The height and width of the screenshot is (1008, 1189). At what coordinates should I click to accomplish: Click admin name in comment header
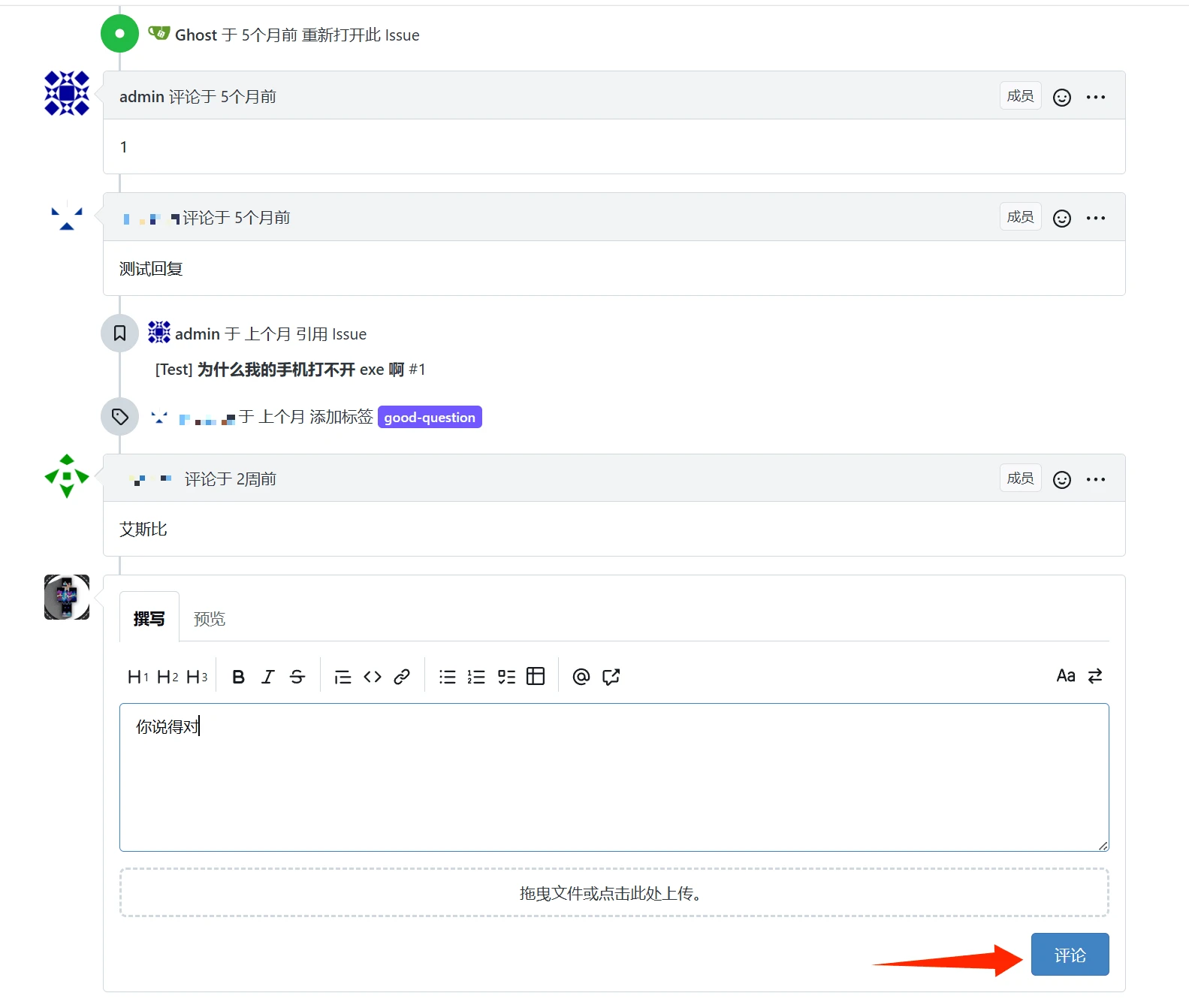[141, 96]
